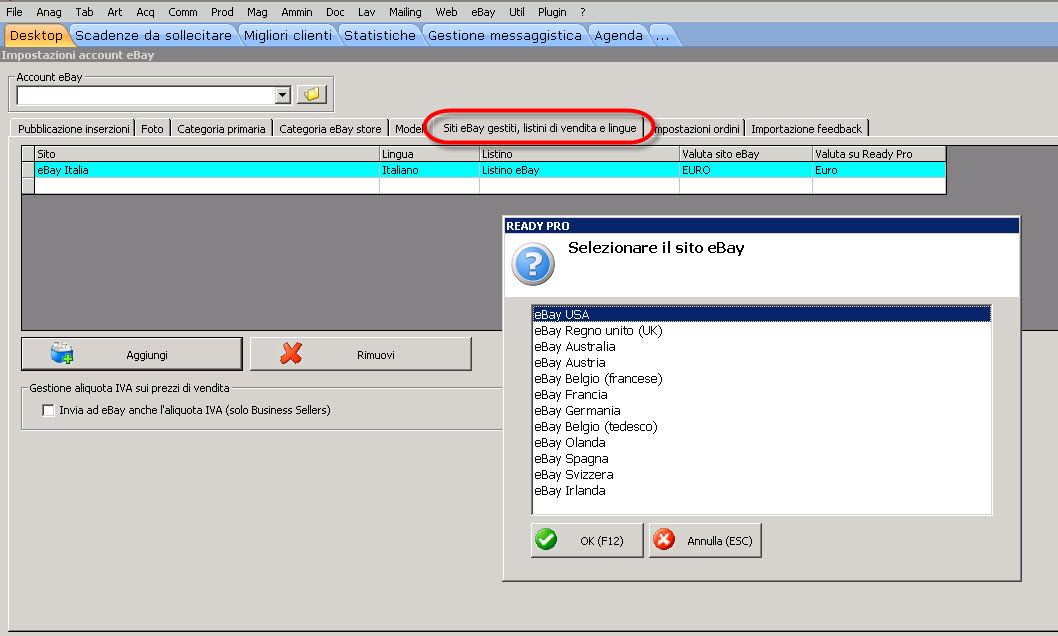This screenshot has width=1058, height=636.
Task: Open the Util menu
Action: pyautogui.click(x=517, y=12)
